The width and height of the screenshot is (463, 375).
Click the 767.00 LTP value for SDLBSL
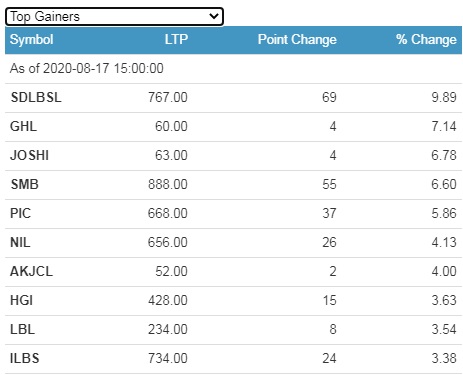pos(168,97)
